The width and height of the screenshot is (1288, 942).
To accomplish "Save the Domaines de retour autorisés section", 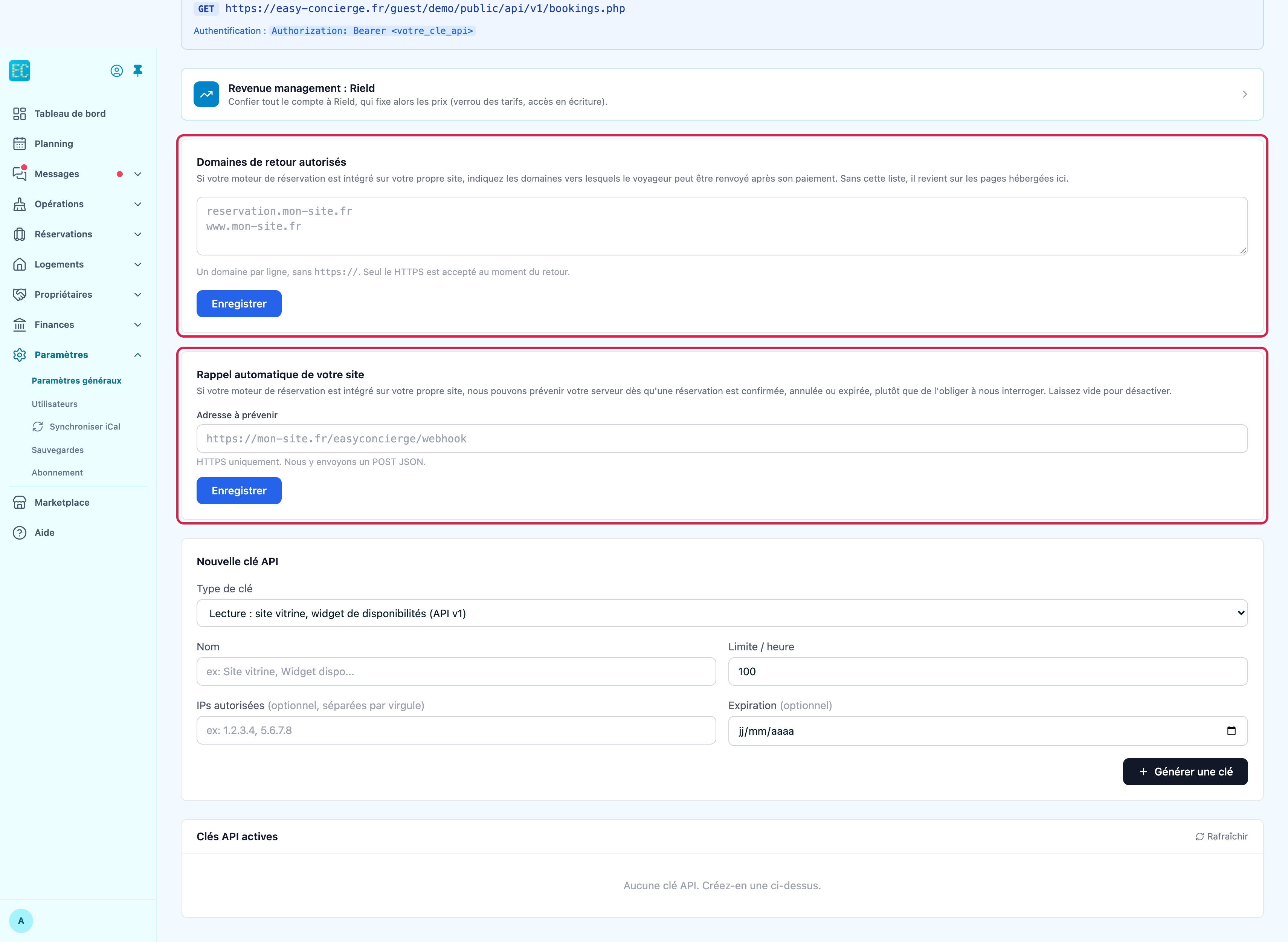I will pos(239,304).
